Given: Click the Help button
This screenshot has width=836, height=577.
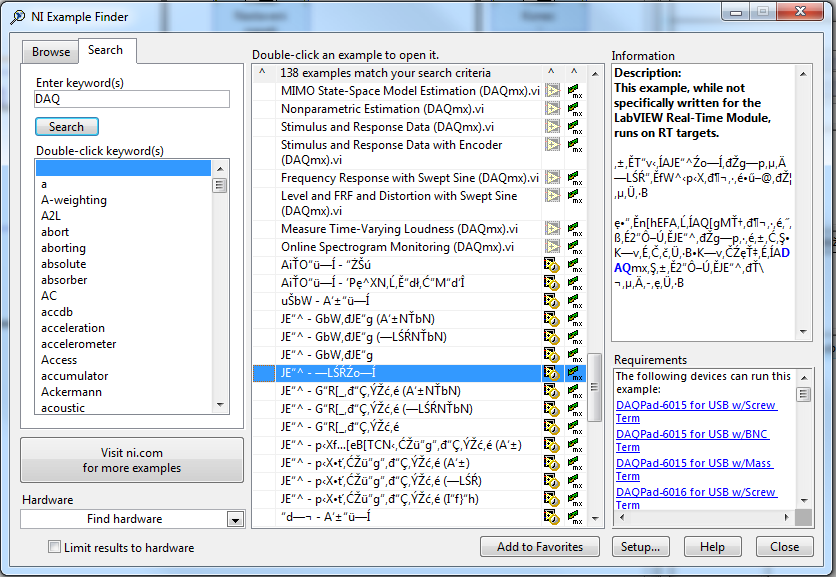Looking at the screenshot, I should 712,547.
